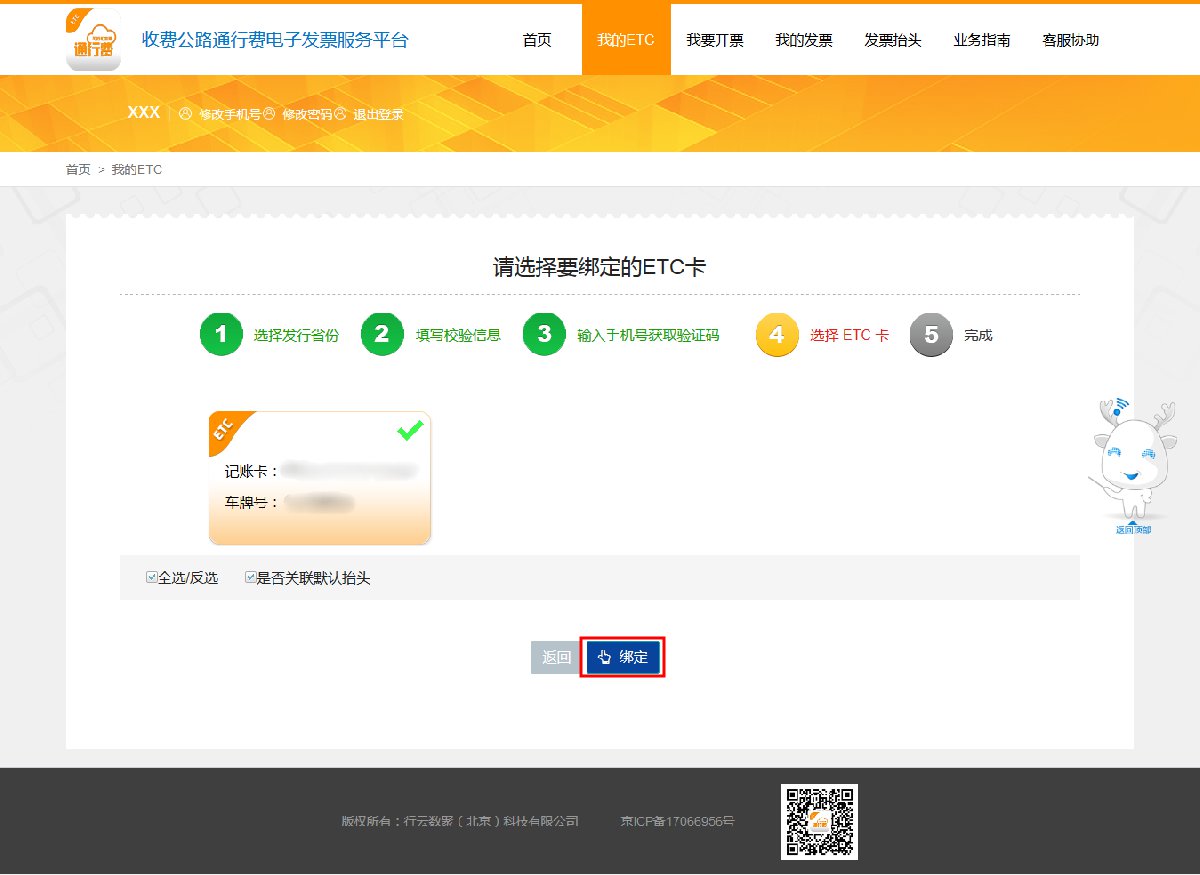1200x875 pixels.
Task: Click the 退出登录 link
Action: pyautogui.click(x=378, y=114)
